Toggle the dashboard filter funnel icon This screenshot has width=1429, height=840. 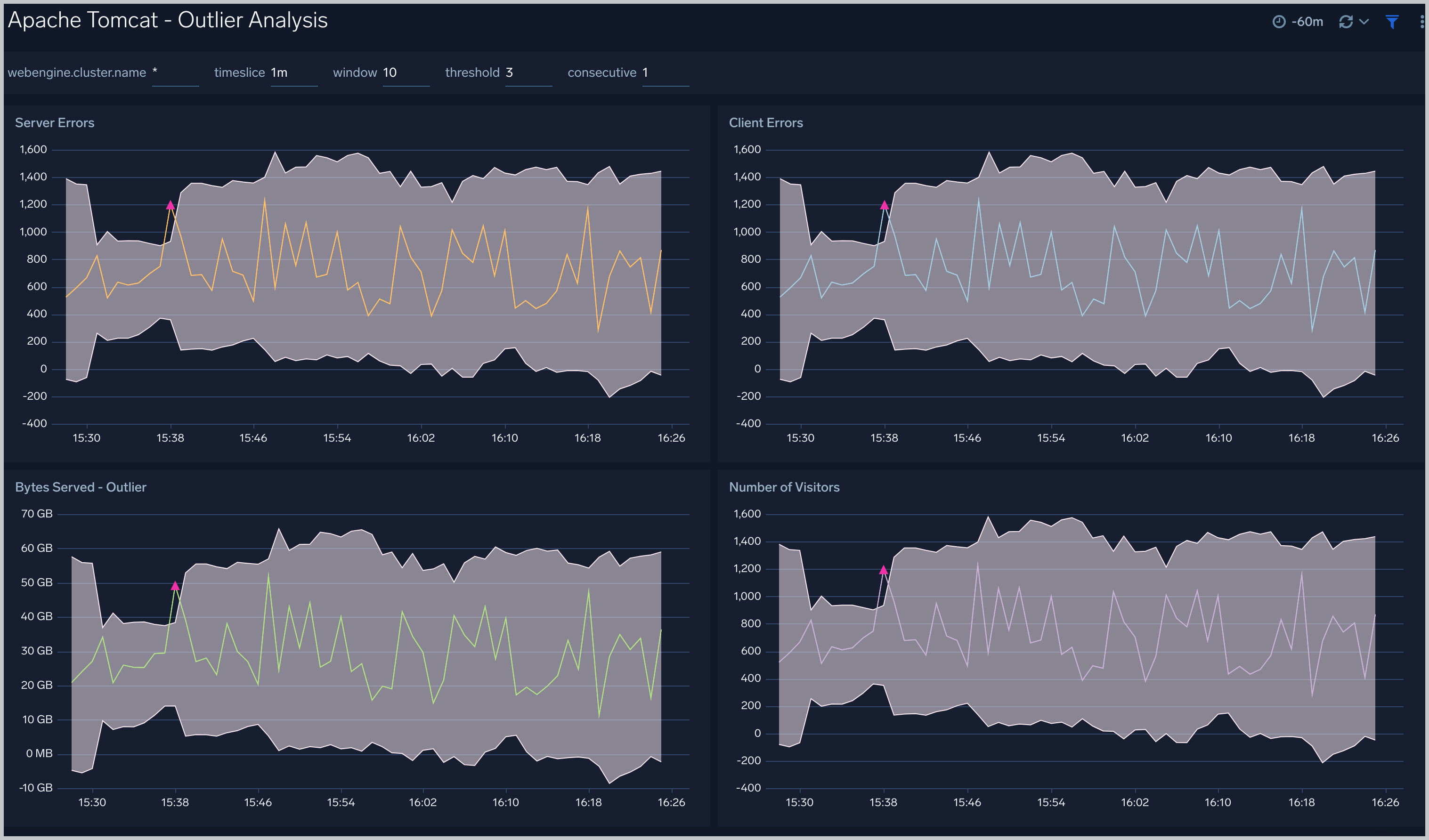click(1392, 22)
